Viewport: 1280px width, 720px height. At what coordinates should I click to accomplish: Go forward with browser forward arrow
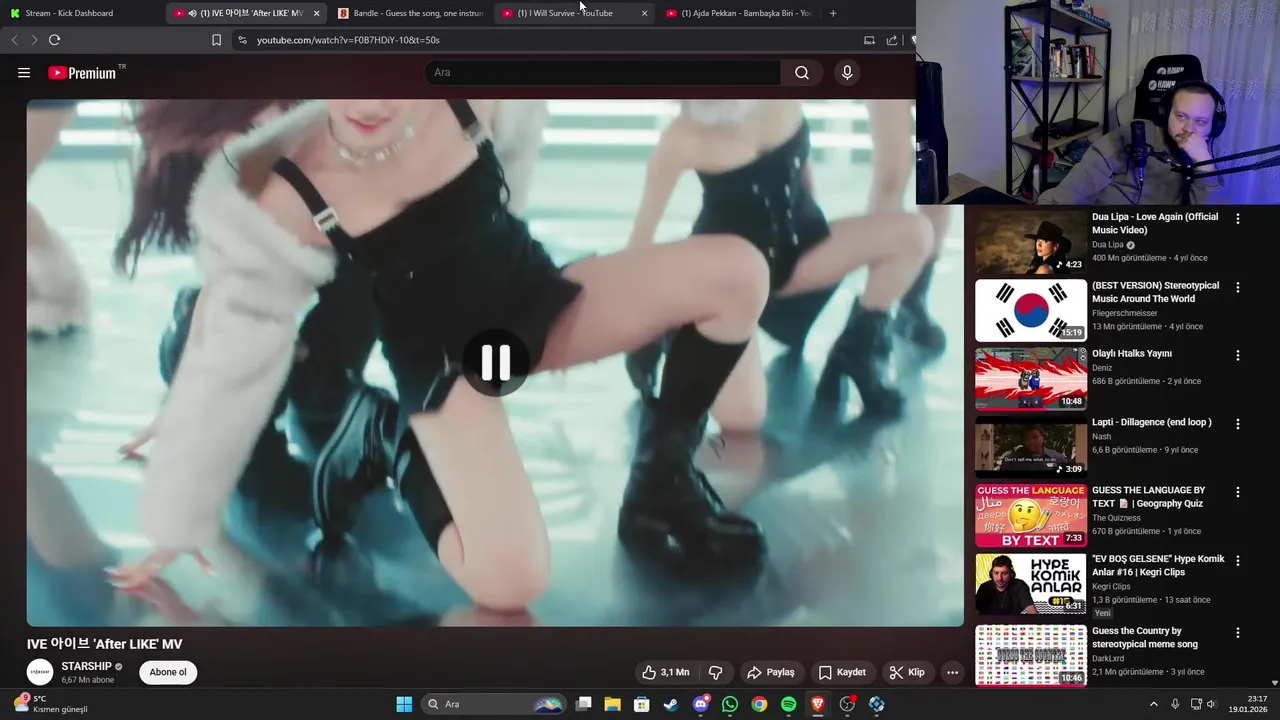pos(33,40)
